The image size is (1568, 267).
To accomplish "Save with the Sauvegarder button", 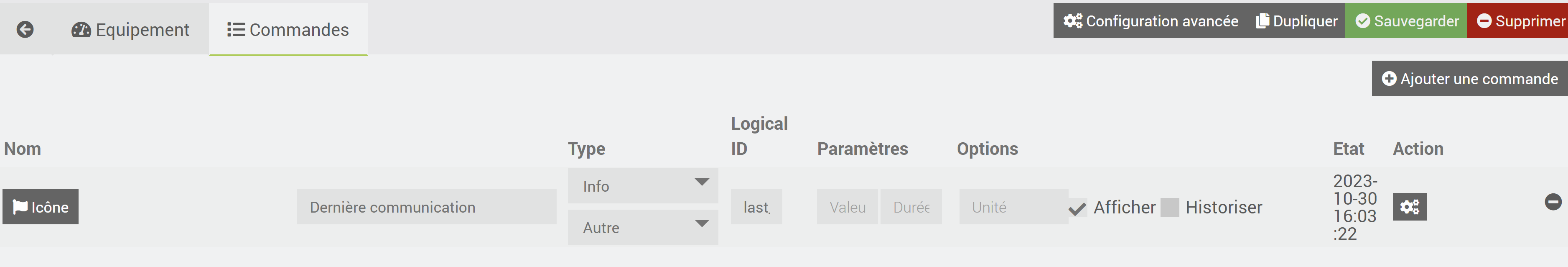I will (1406, 21).
